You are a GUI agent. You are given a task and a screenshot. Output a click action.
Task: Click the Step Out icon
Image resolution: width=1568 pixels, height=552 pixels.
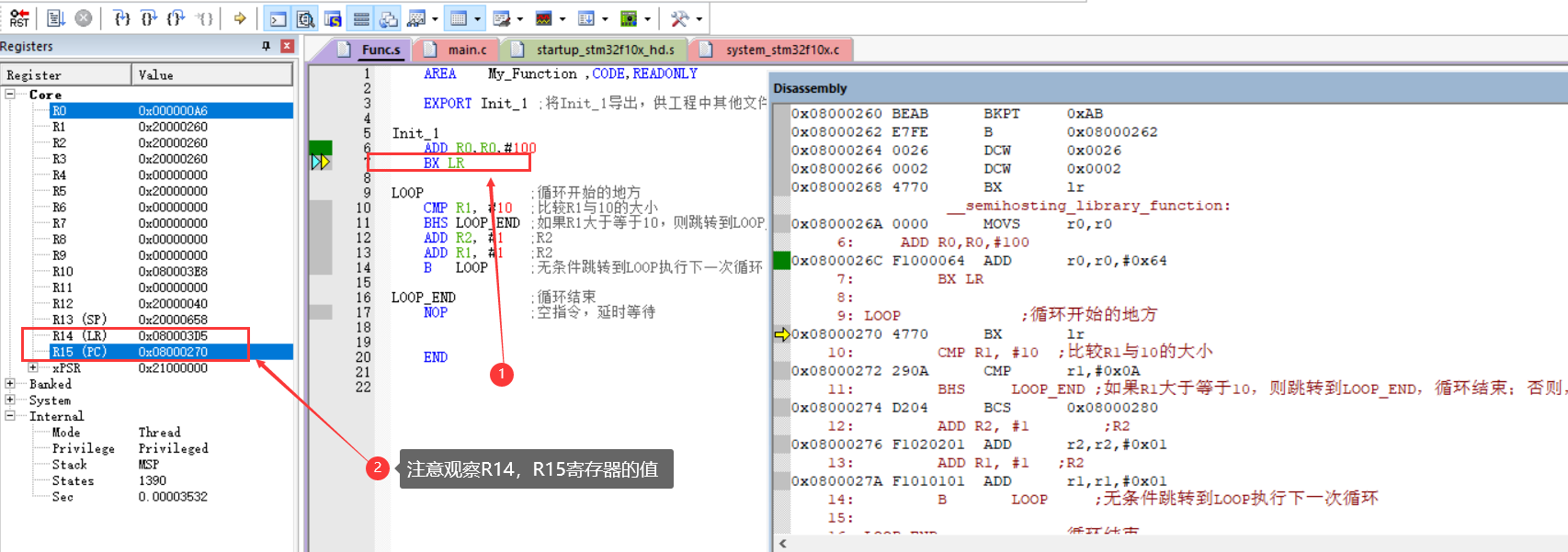(176, 18)
